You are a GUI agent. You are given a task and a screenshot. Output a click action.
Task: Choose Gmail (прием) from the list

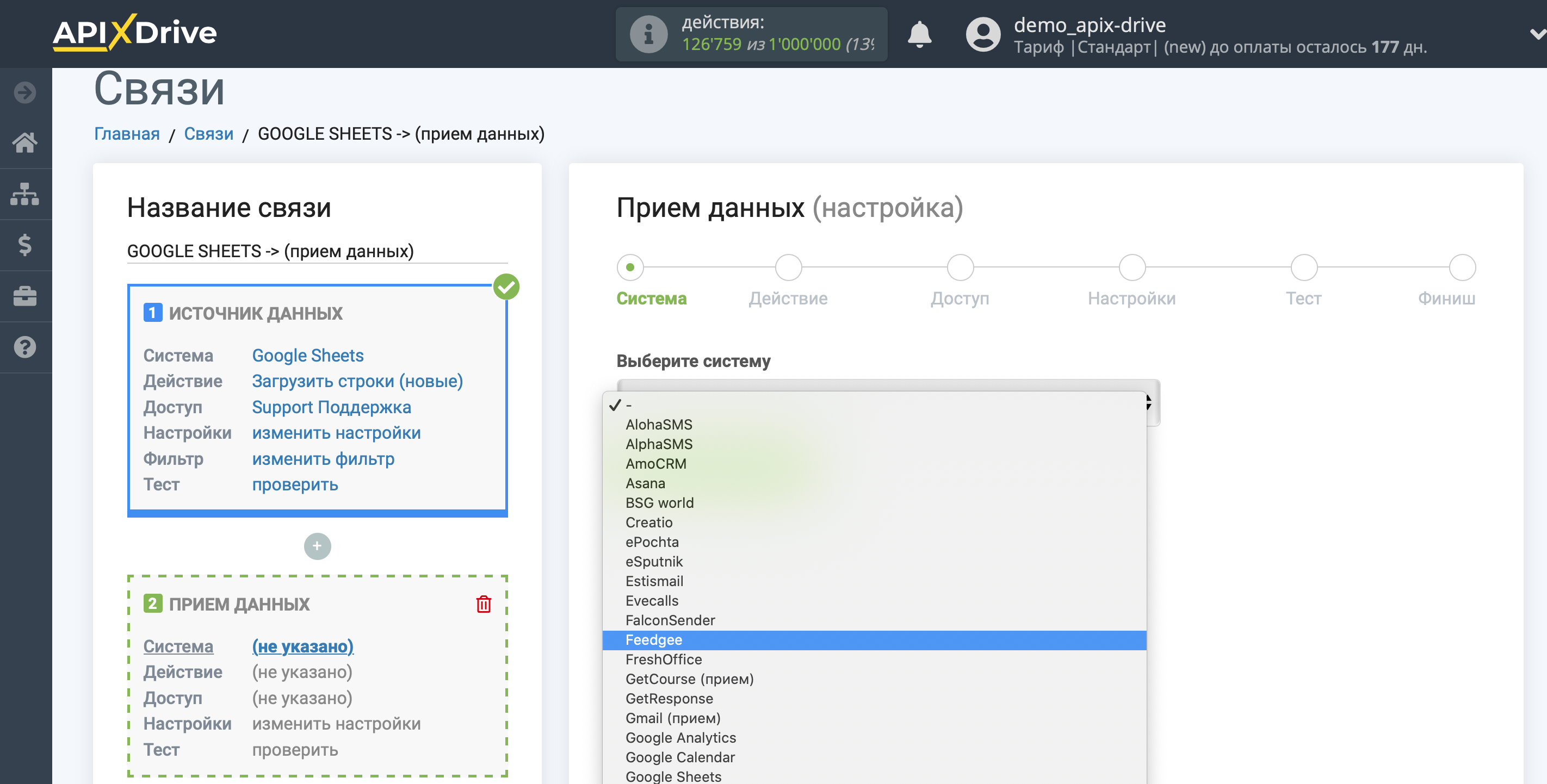874,718
